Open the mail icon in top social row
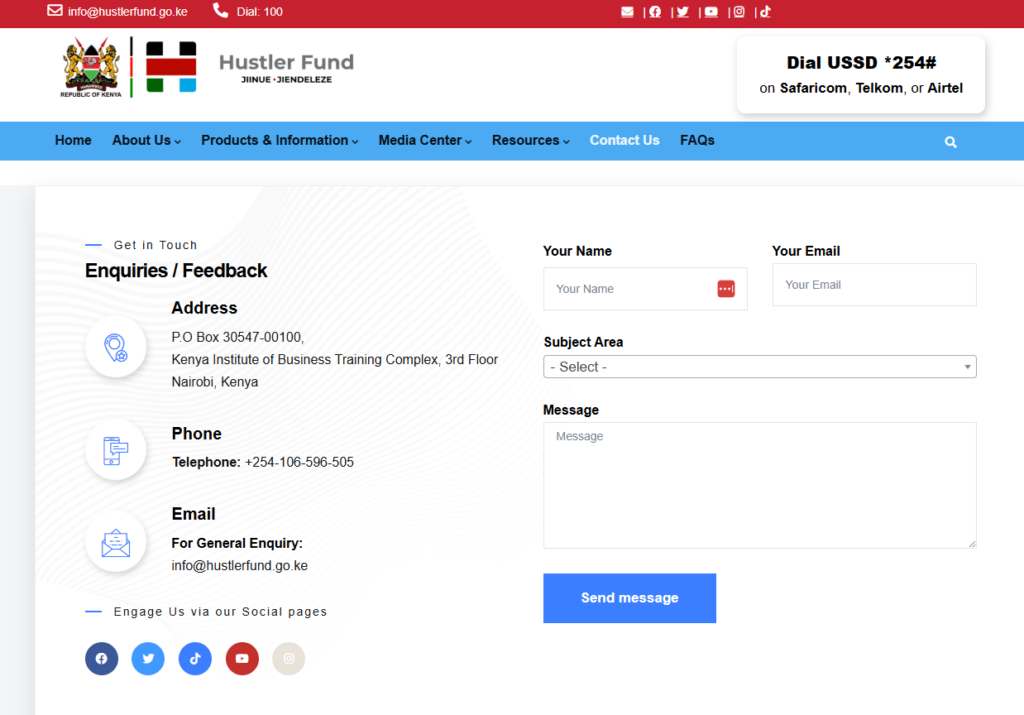This screenshot has height=715, width=1024. click(627, 12)
